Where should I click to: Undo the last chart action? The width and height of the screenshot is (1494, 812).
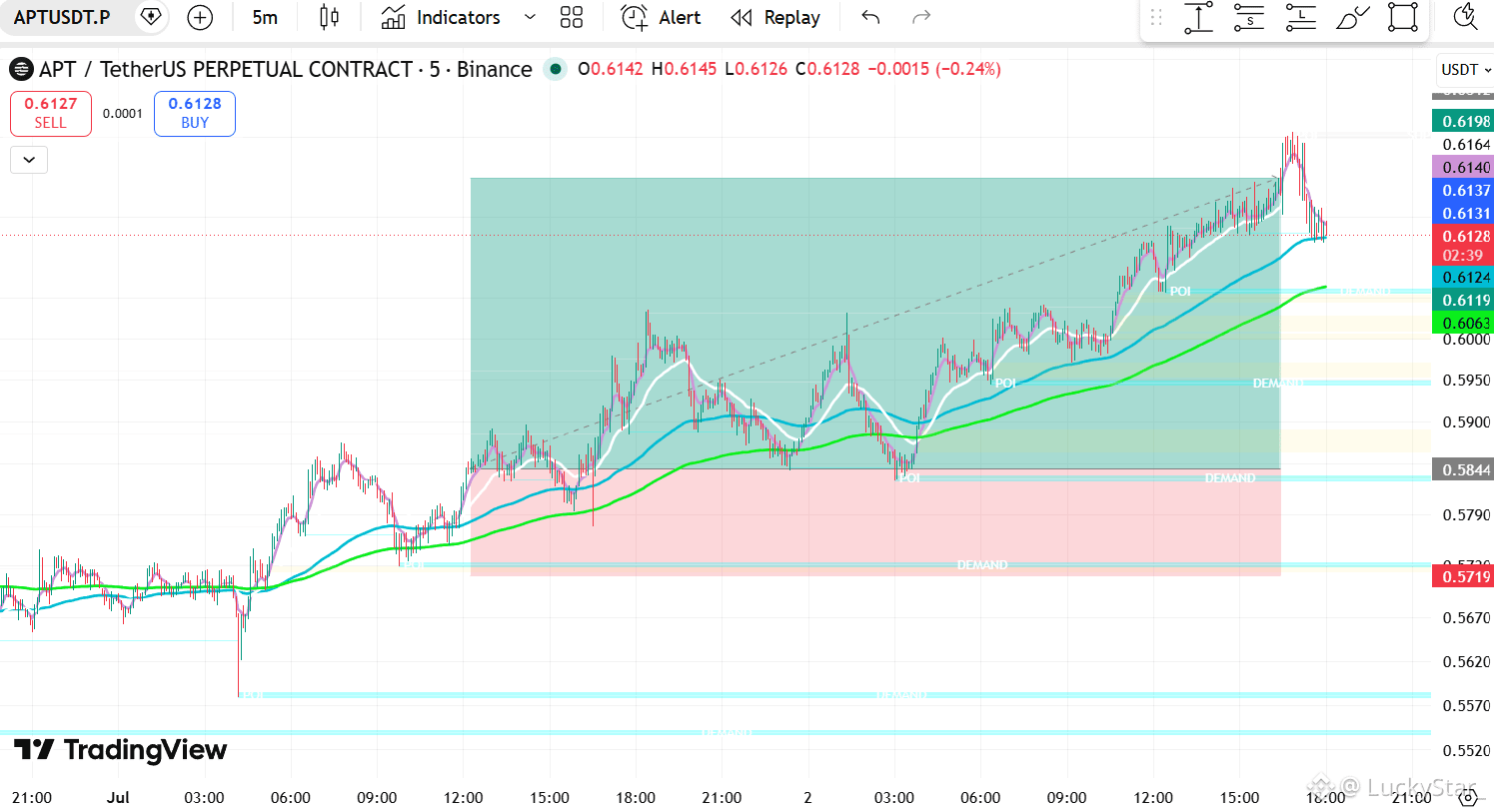pyautogui.click(x=870, y=17)
